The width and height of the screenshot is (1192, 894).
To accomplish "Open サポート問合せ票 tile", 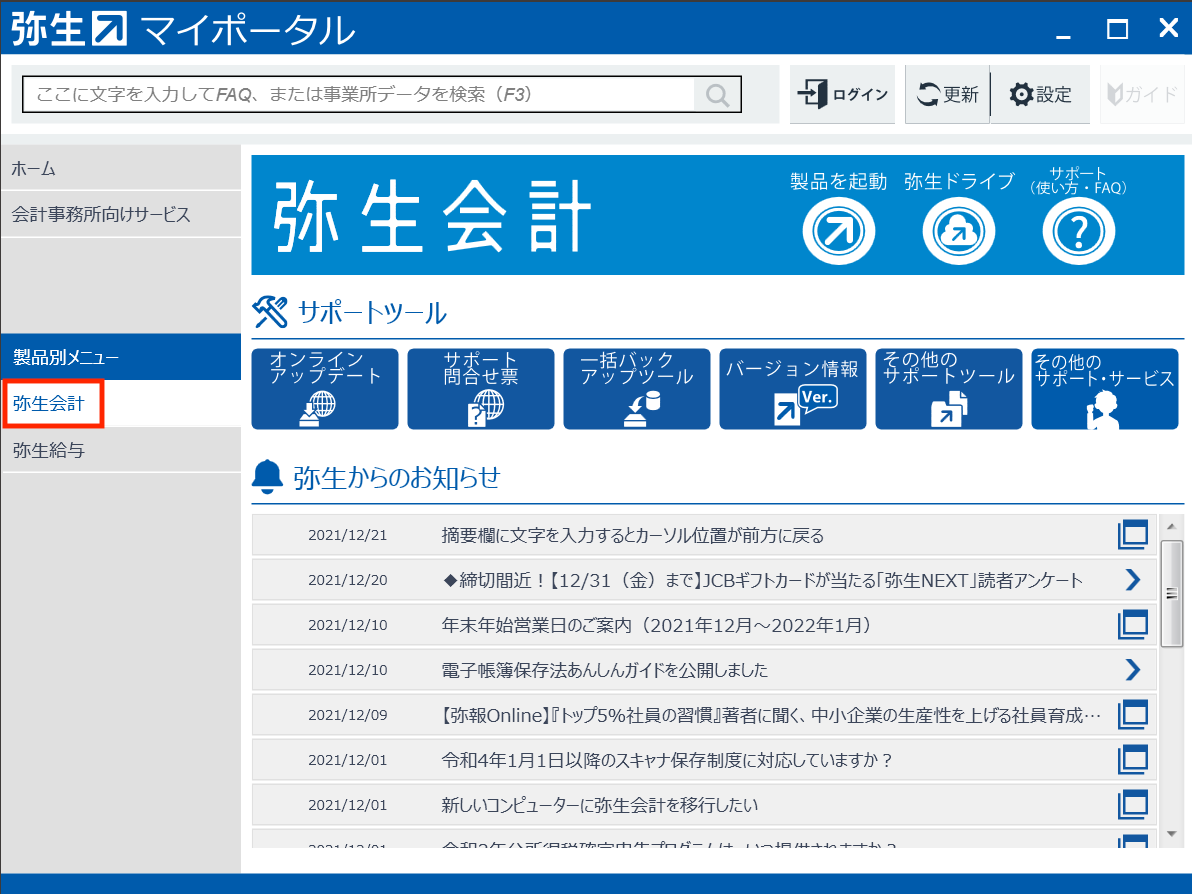I will pos(481,389).
